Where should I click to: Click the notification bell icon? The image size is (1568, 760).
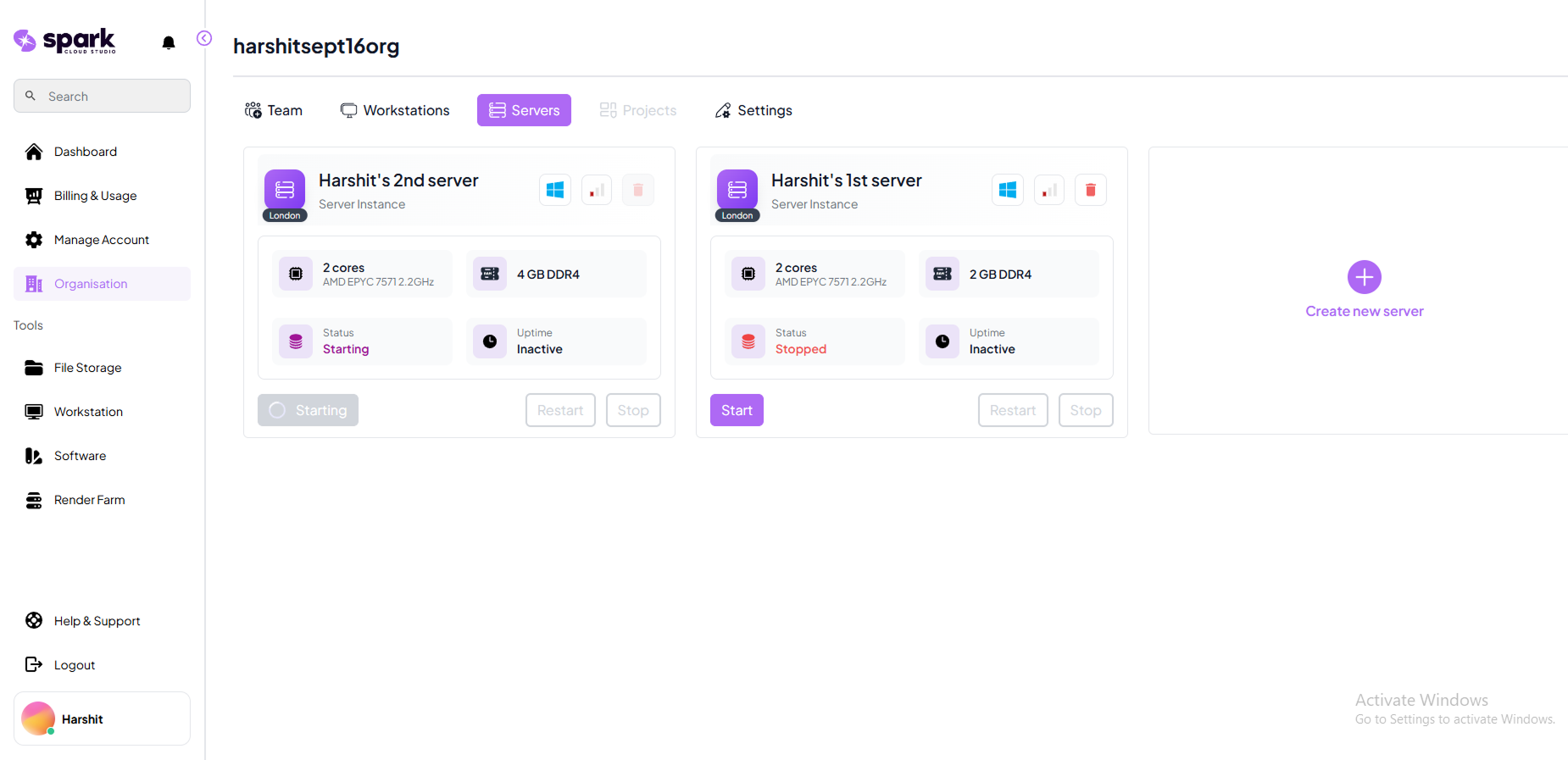pos(169,42)
